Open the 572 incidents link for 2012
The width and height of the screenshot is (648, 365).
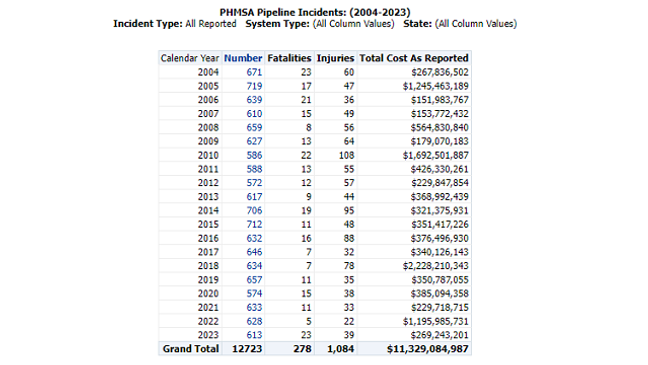click(x=254, y=183)
